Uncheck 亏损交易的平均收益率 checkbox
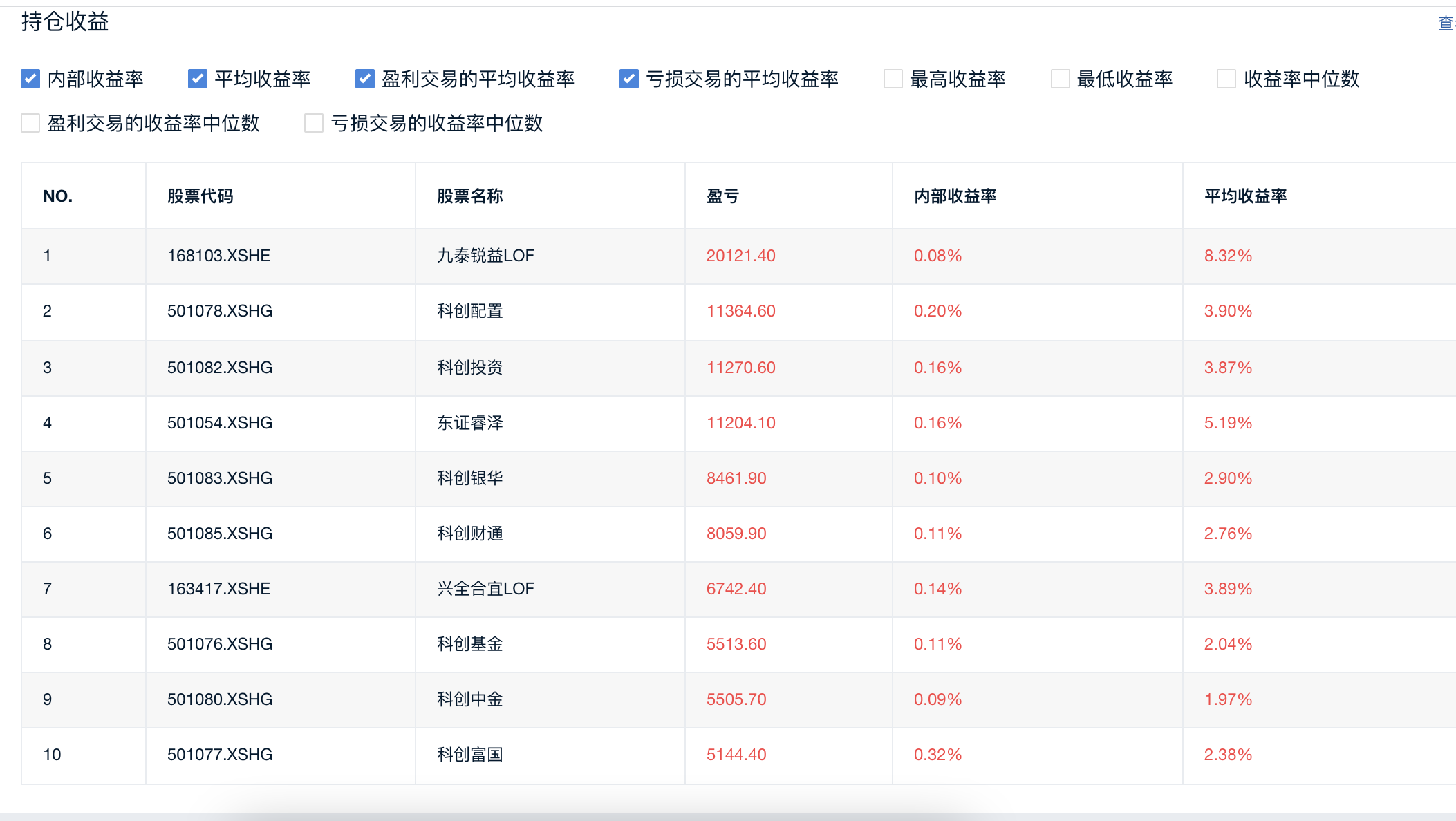 629,79
